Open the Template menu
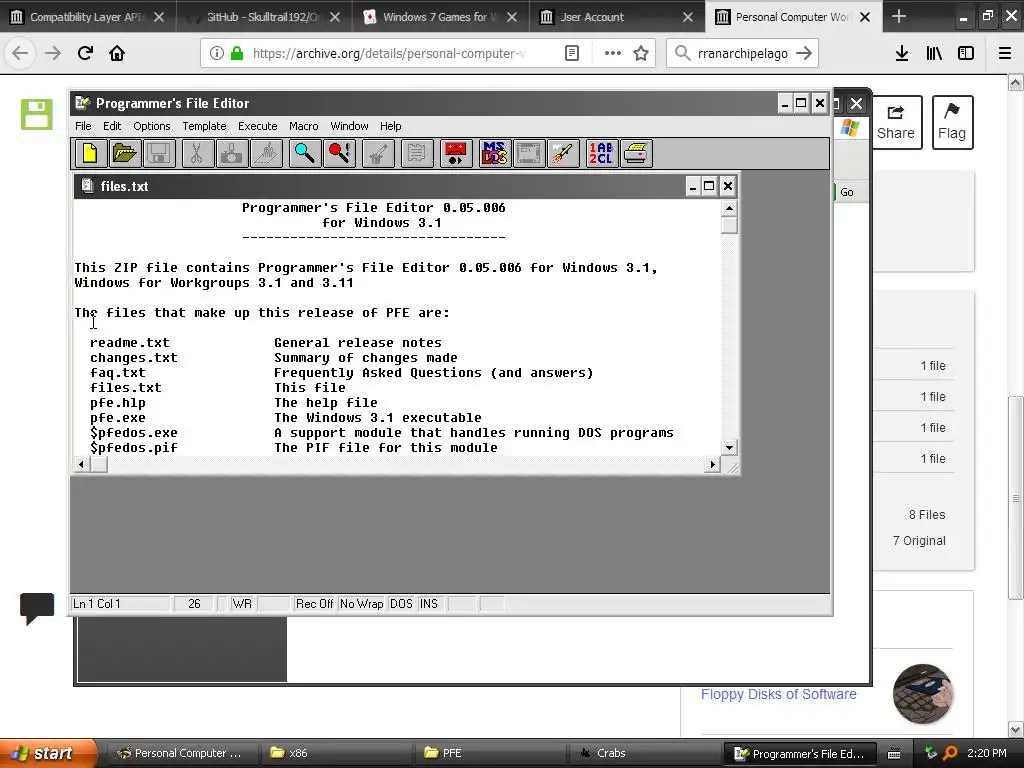This screenshot has width=1024, height=768. click(x=204, y=126)
